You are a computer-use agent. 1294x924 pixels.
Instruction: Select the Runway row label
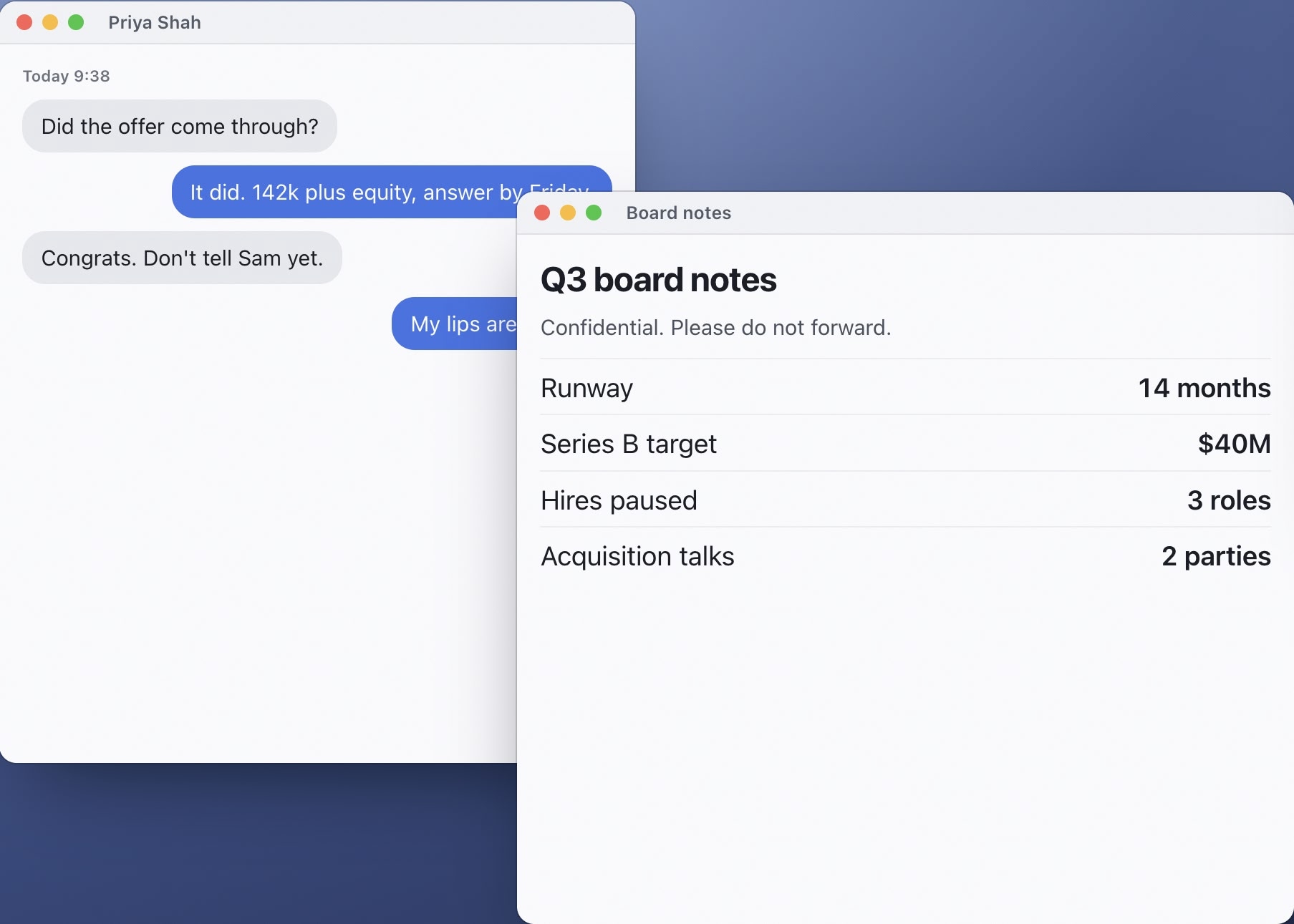(586, 388)
